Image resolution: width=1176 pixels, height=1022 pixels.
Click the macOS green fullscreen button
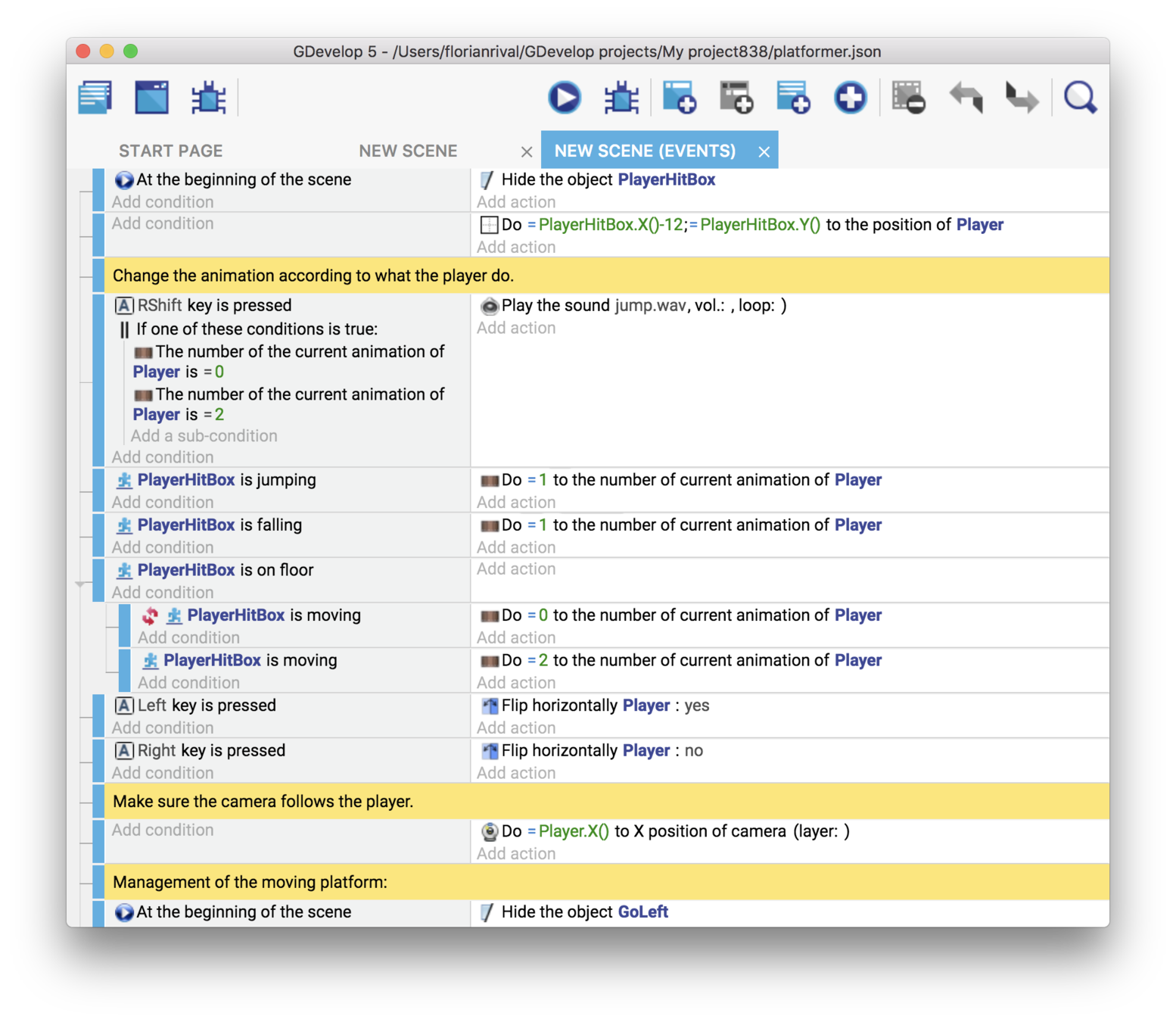(x=131, y=51)
